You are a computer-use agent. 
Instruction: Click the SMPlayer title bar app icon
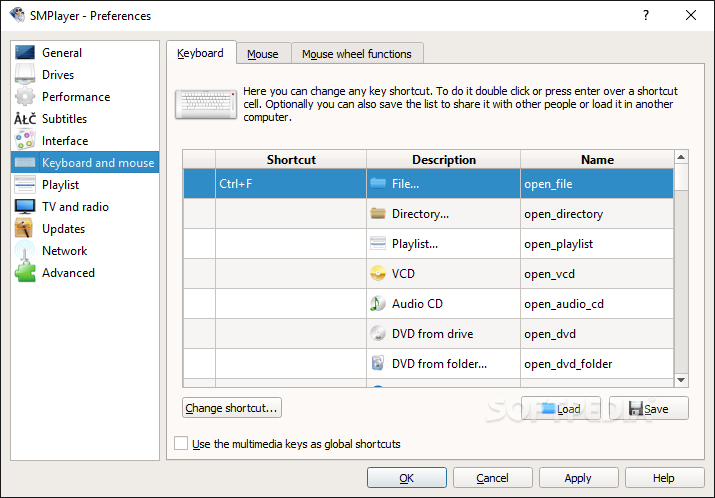17,15
